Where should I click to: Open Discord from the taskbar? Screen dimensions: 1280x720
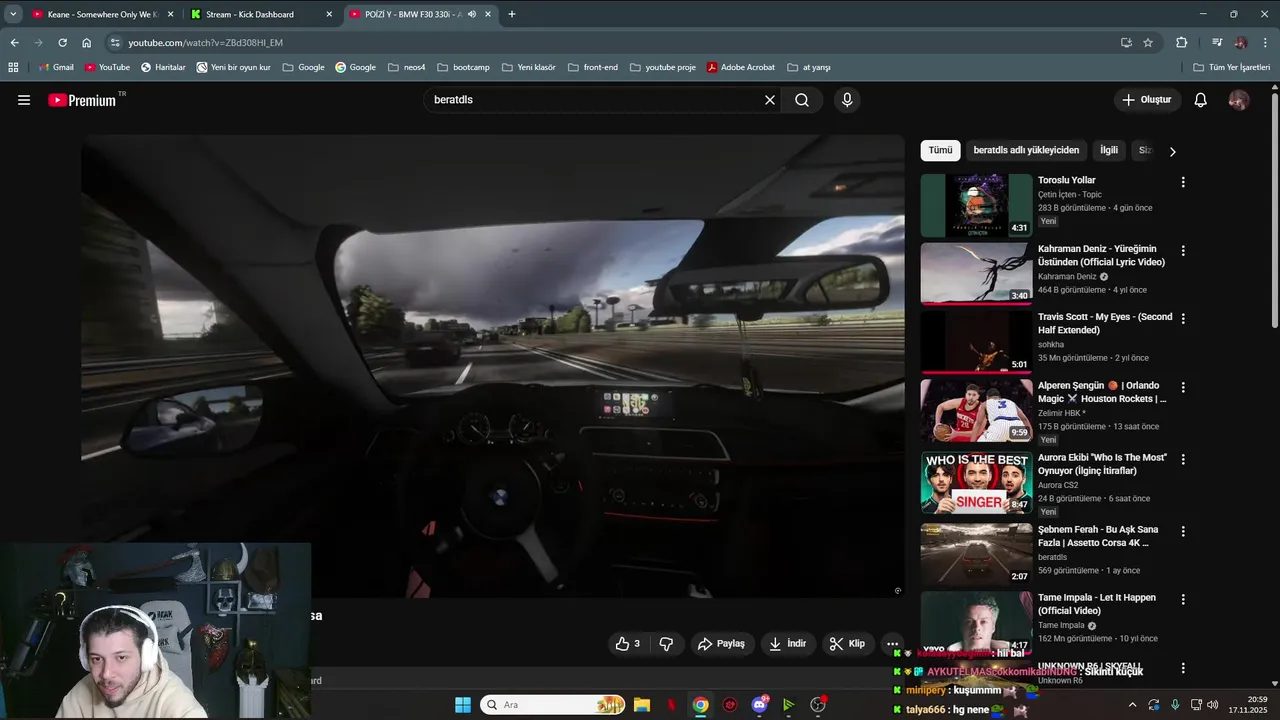pyautogui.click(x=759, y=705)
